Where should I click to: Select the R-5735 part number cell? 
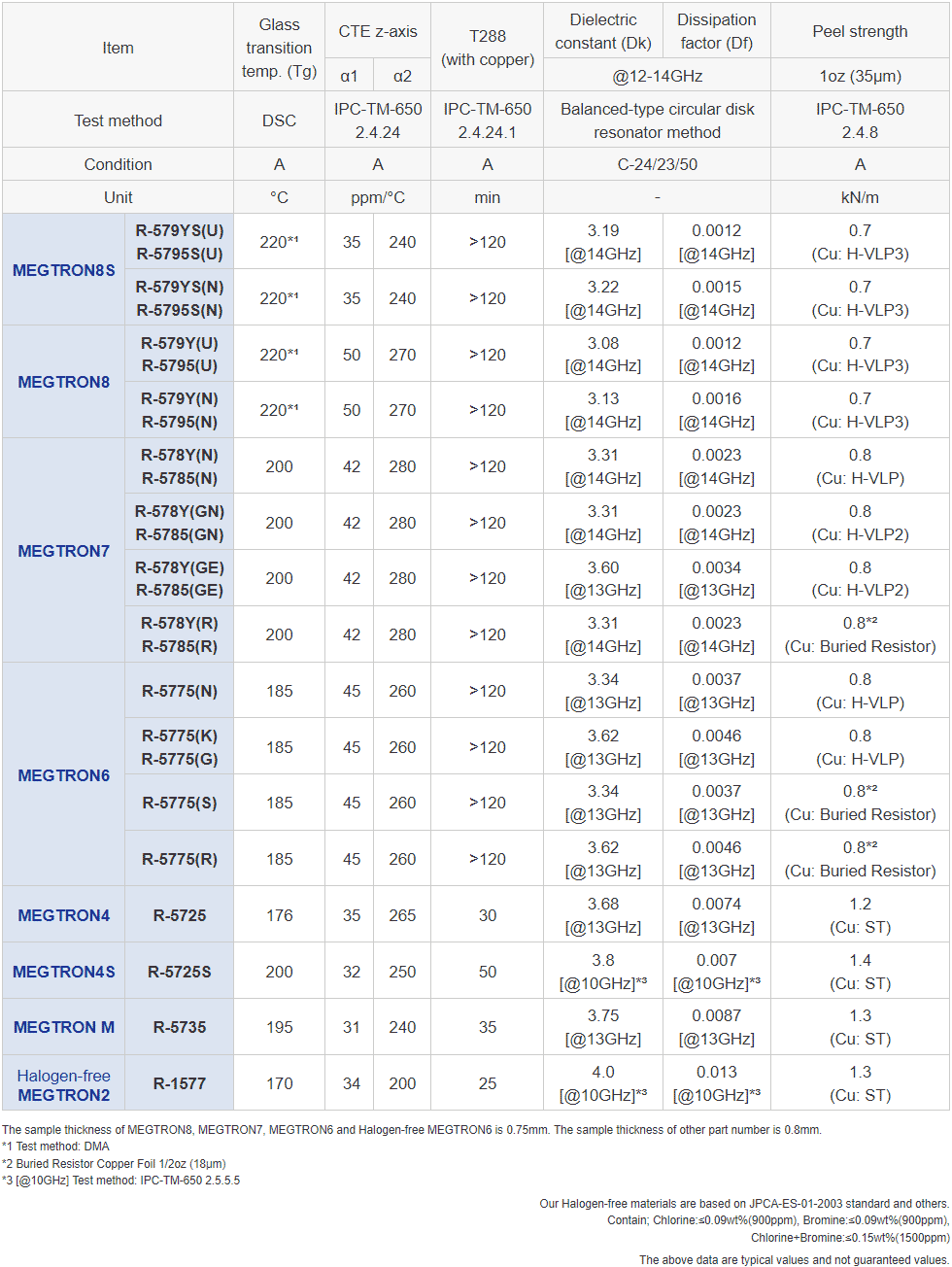[x=180, y=1027]
